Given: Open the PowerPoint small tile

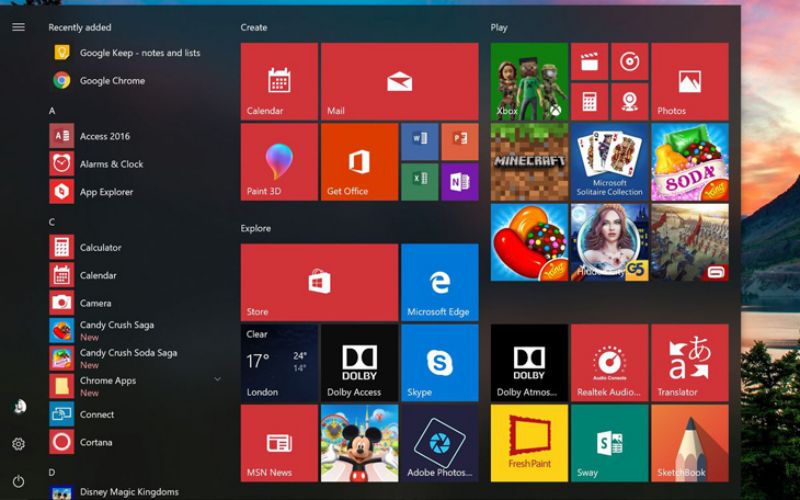Looking at the screenshot, I should click(460, 141).
